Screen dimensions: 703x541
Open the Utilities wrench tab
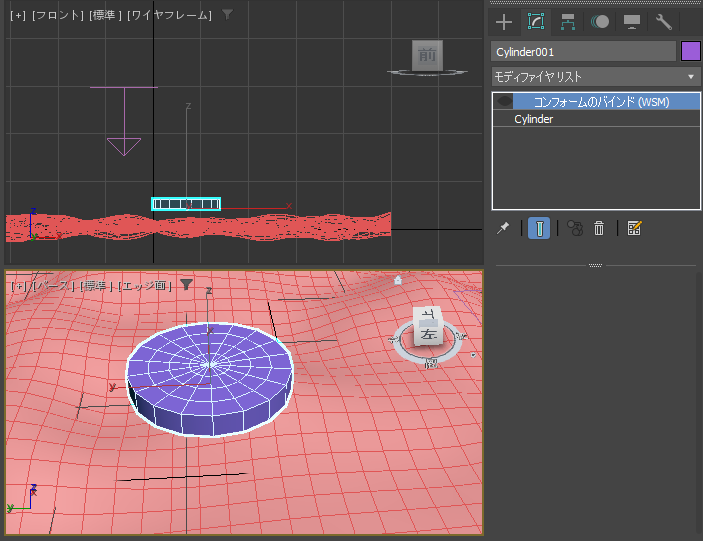pyautogui.click(x=664, y=22)
